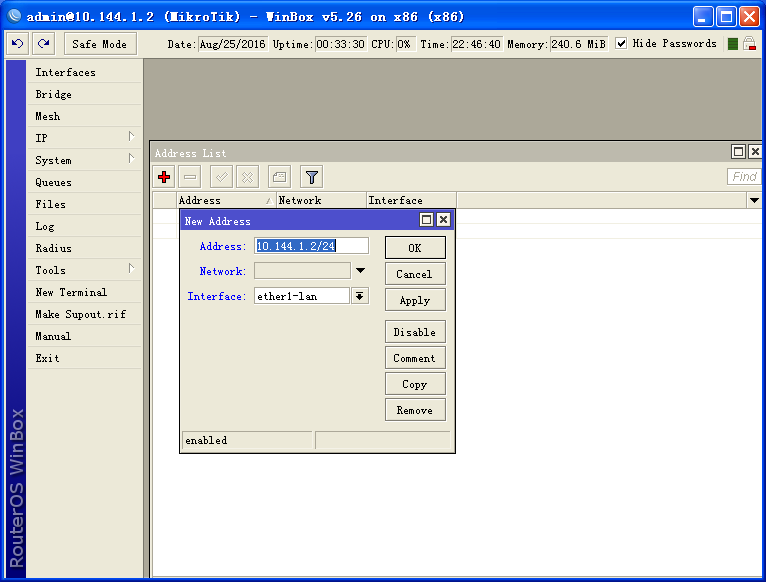
Task: Open the Bridge menu
Action: [84, 94]
